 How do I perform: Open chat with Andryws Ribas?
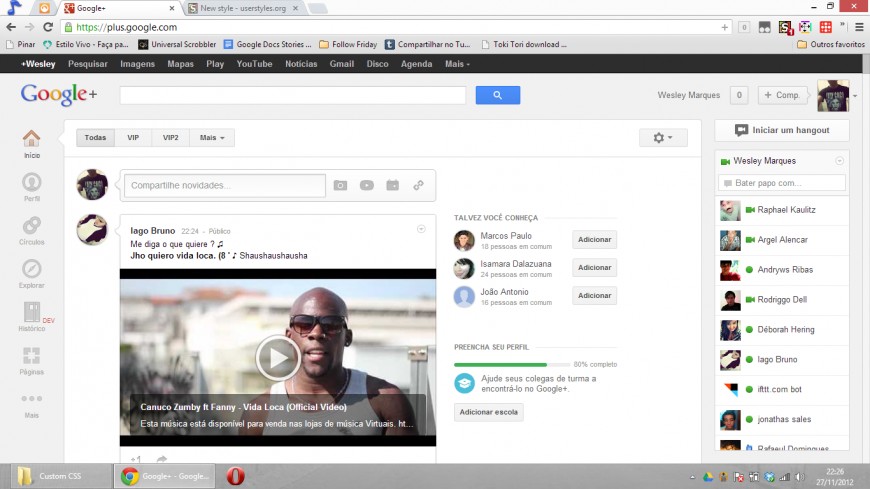[782, 270]
